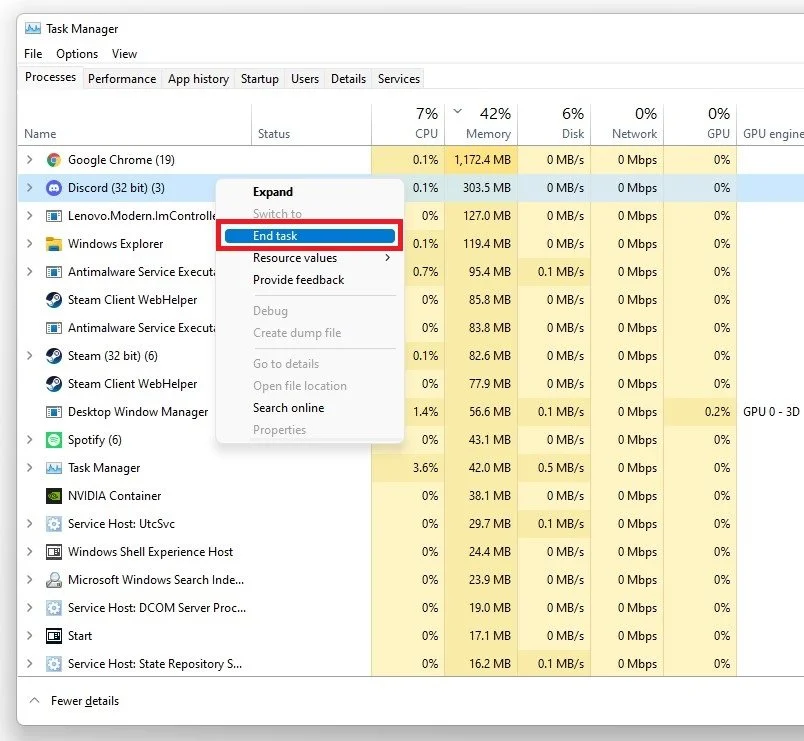
Task: Switch to the Performance tab
Action: pos(122,79)
